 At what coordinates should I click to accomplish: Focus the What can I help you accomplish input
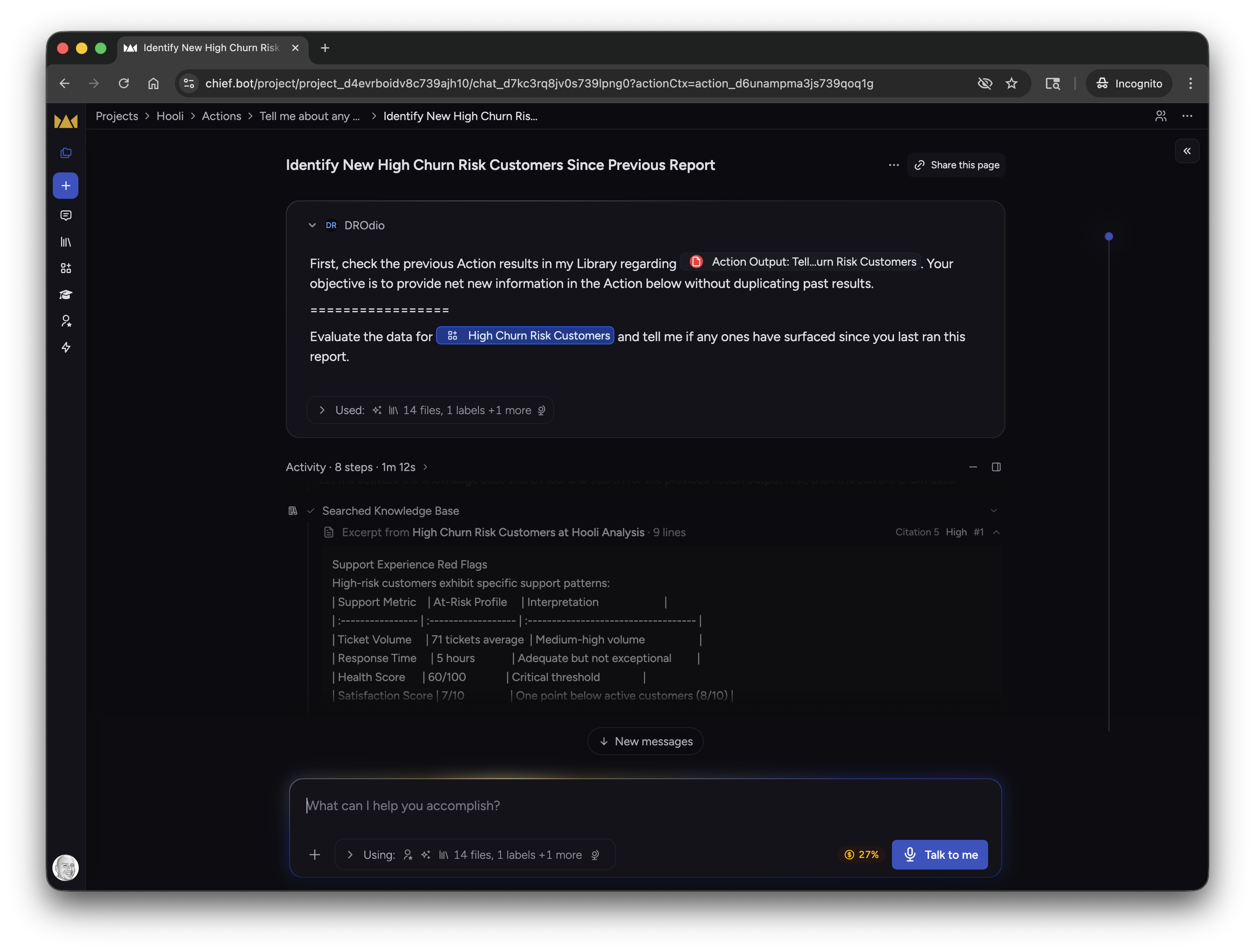(x=646, y=806)
